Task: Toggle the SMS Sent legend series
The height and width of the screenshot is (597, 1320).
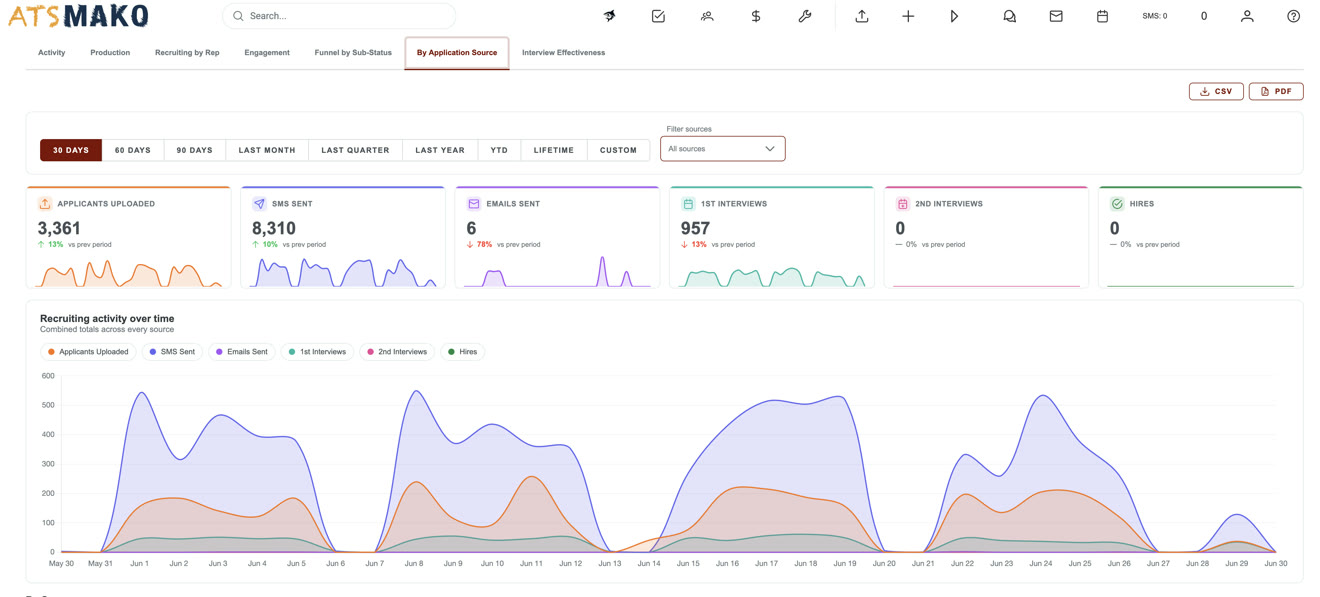Action: [172, 352]
